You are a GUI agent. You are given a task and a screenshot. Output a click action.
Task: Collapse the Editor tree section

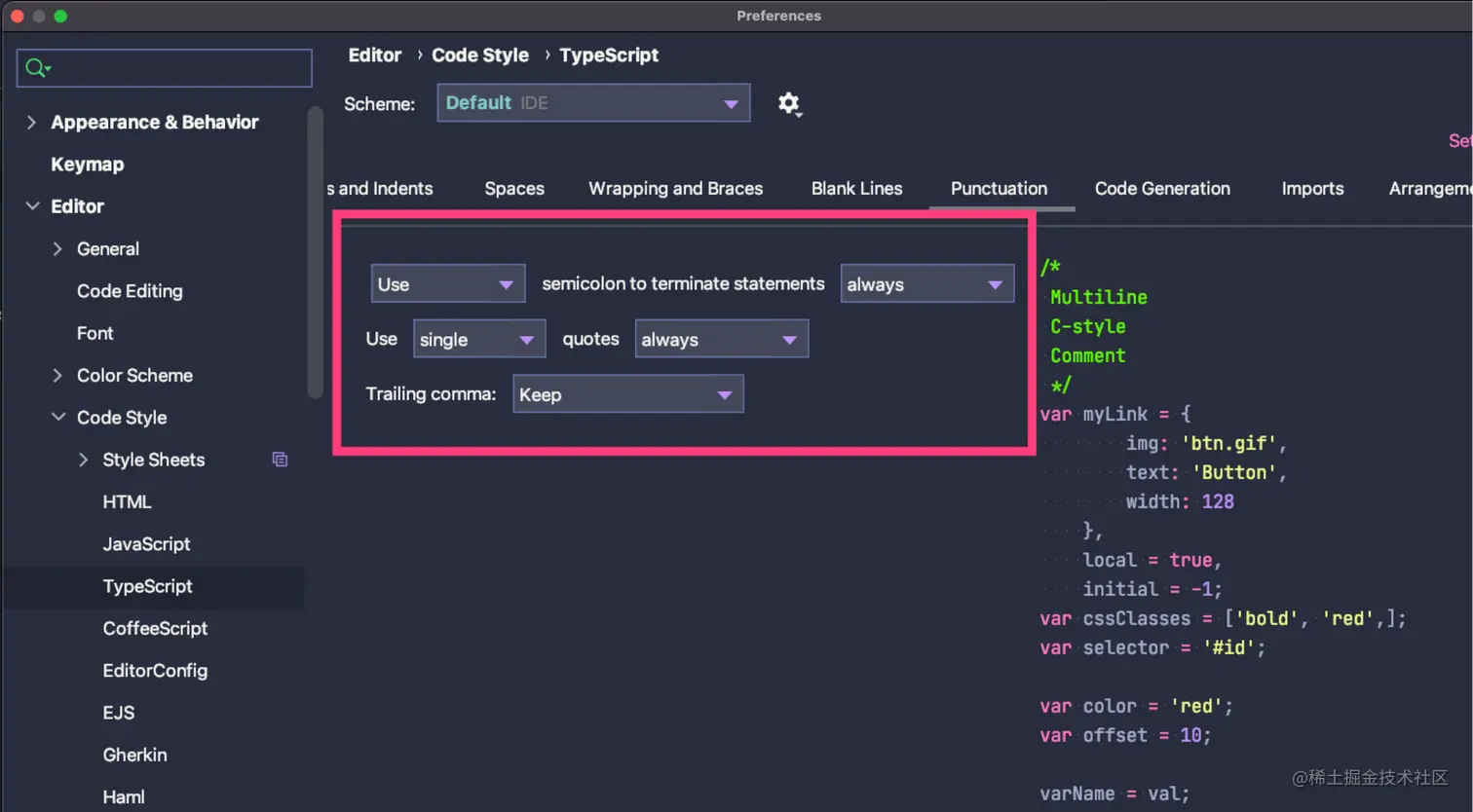(x=32, y=206)
